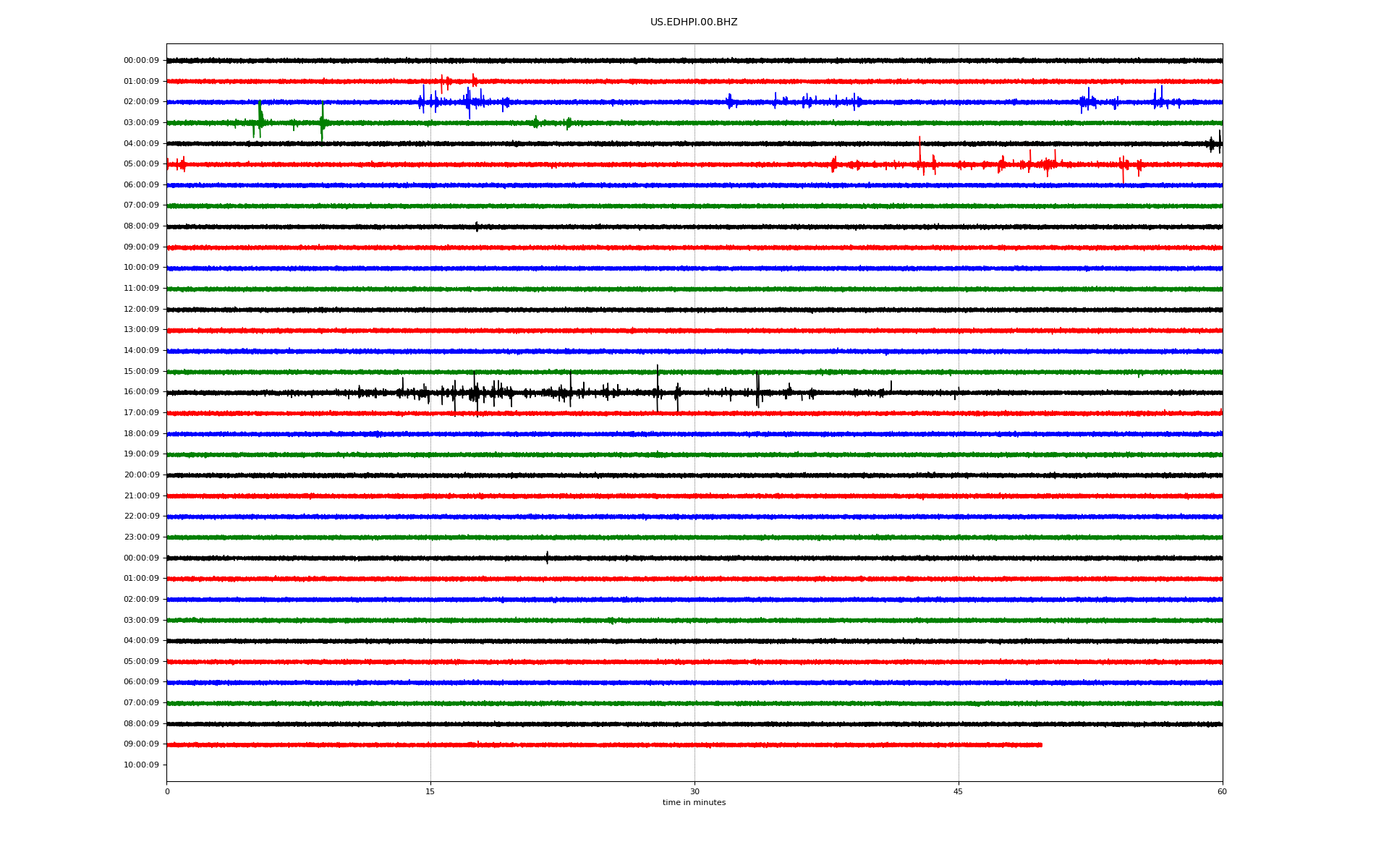Click the large spike burst on the 16:00:09 black trace
Viewport: 1389px width, 868px height.
pyautogui.click(x=475, y=393)
